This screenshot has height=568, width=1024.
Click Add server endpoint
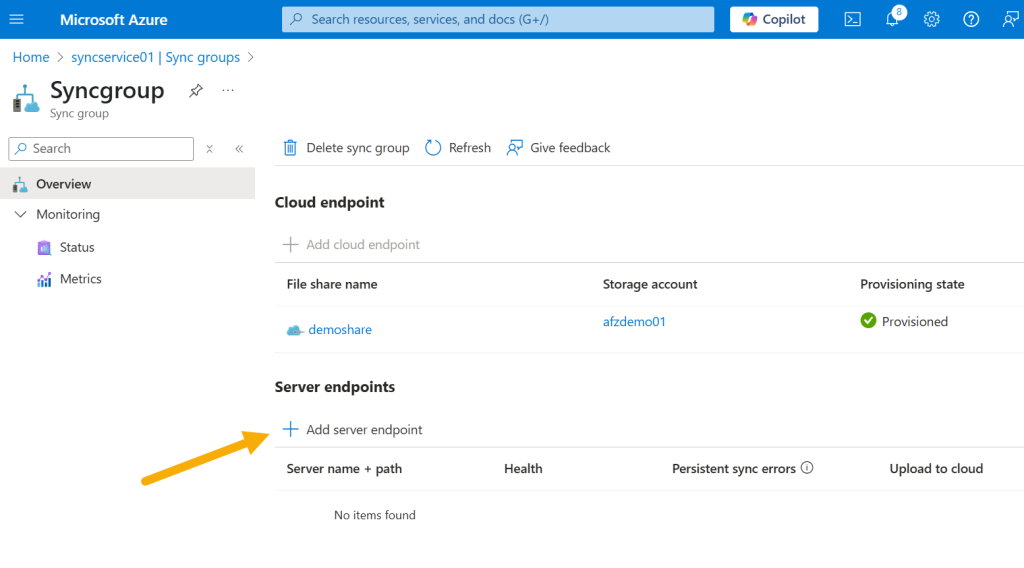pos(353,429)
